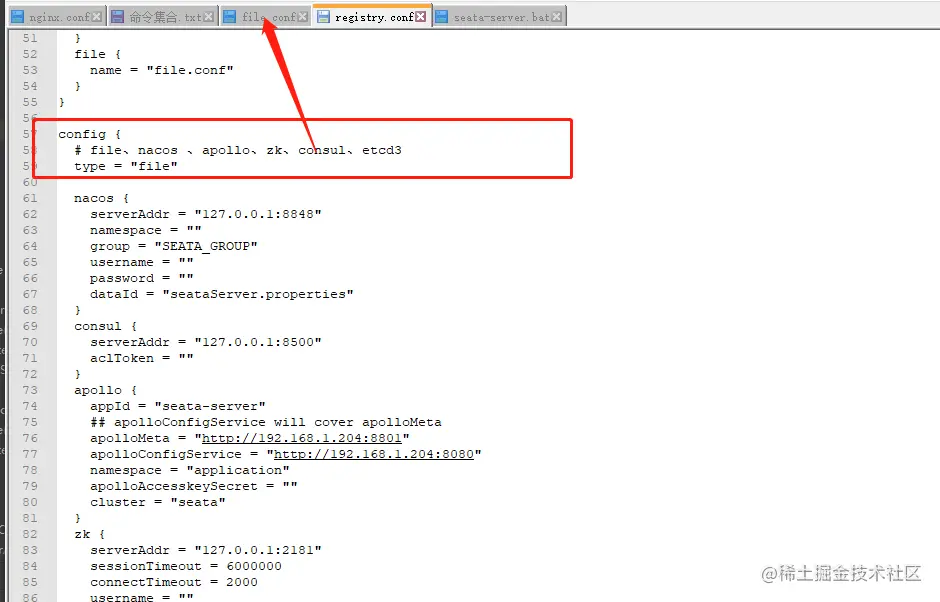The height and width of the screenshot is (602, 940).
Task: Place cursor on type = "file" line
Action: pyautogui.click(x=125, y=166)
